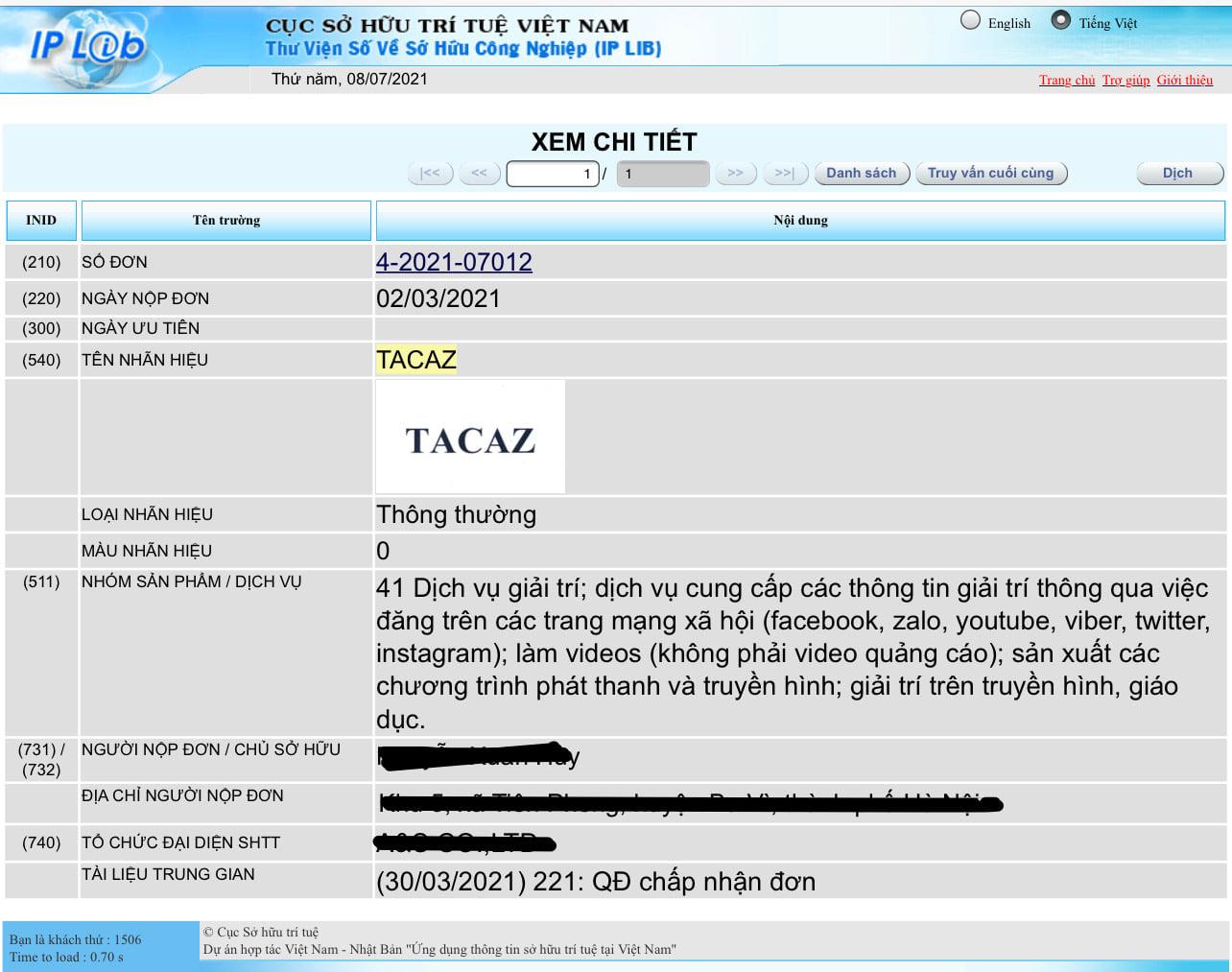Screen dimensions: 1232x972
Task: Click the Tên trường column header
Action: tap(226, 221)
